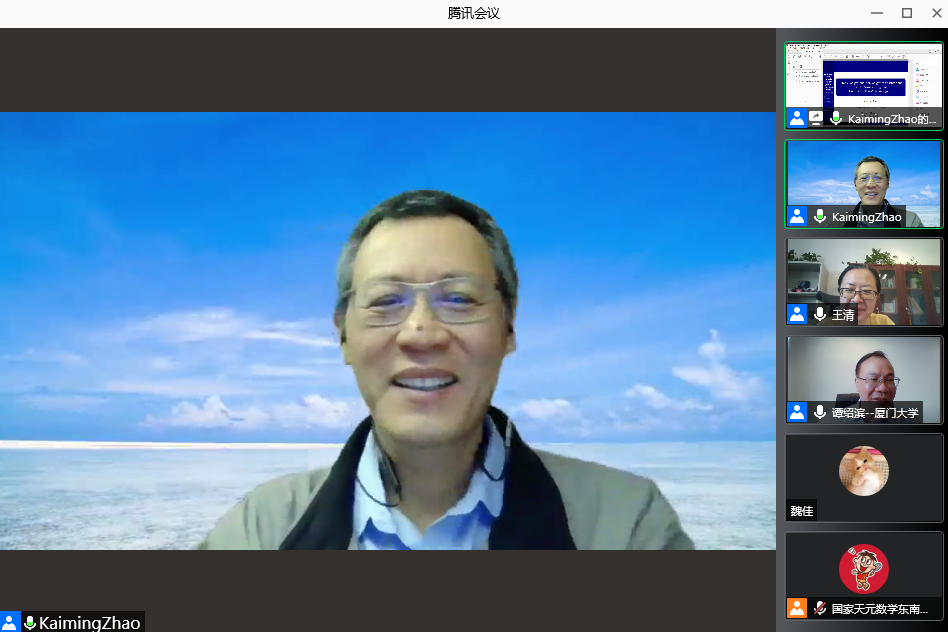Click the orange host icon on the bottom tile
Image resolution: width=948 pixels, height=632 pixels.
(797, 607)
